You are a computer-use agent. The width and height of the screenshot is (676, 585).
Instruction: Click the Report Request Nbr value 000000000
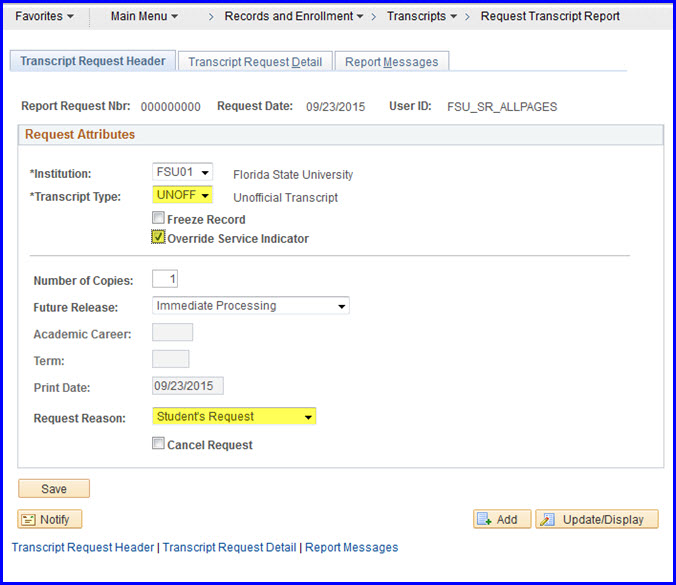click(170, 107)
